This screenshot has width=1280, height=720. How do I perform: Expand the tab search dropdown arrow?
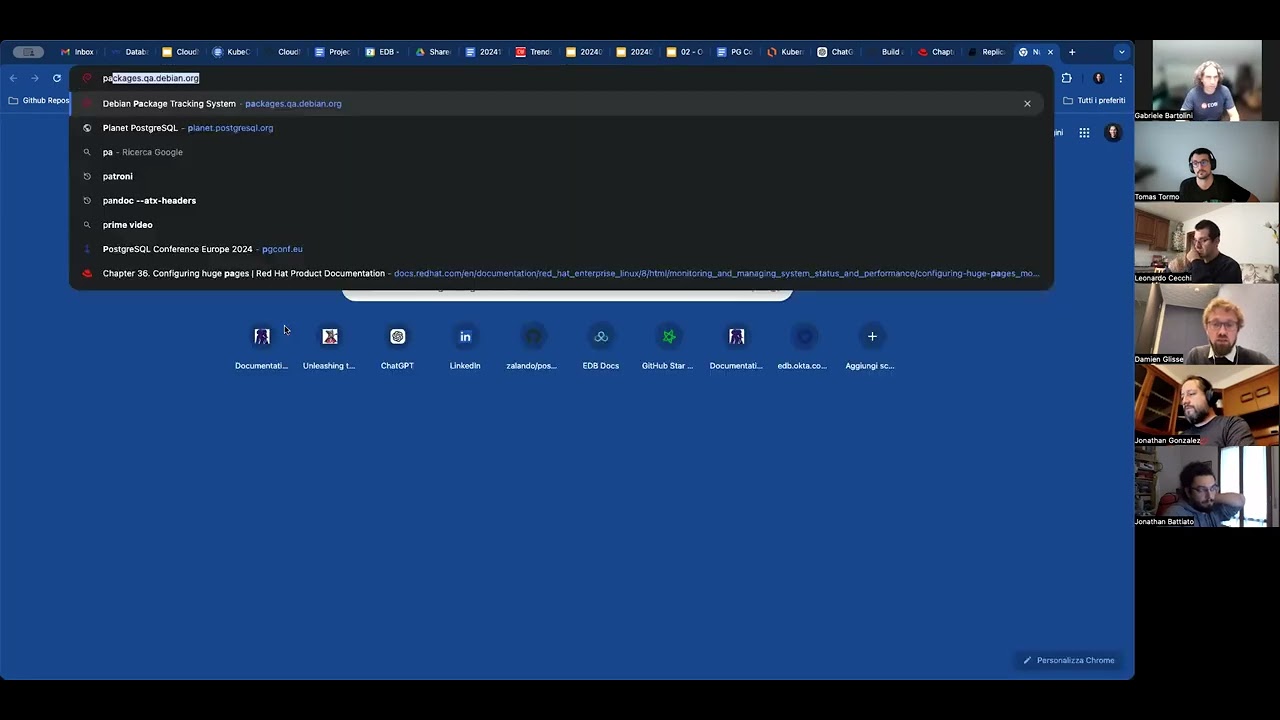point(1122,52)
